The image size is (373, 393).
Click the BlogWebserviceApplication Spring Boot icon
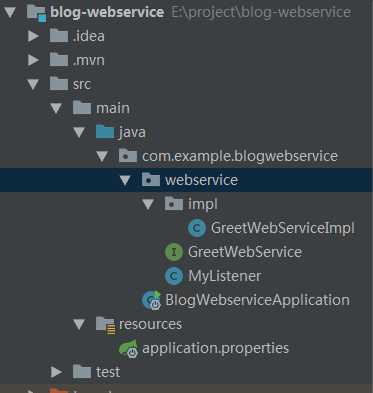point(152,300)
